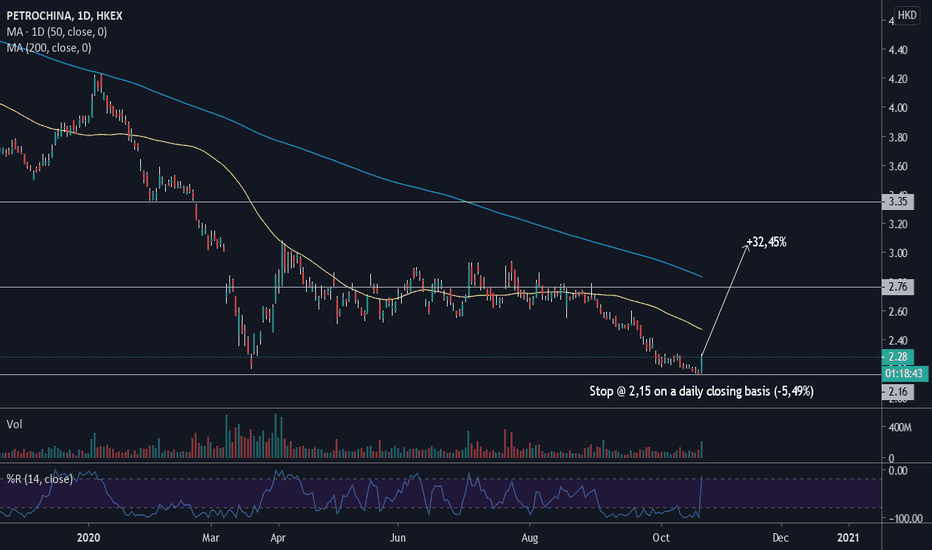Click the 4.00 price axis label
The height and width of the screenshot is (550, 932).
pyautogui.click(x=898, y=108)
